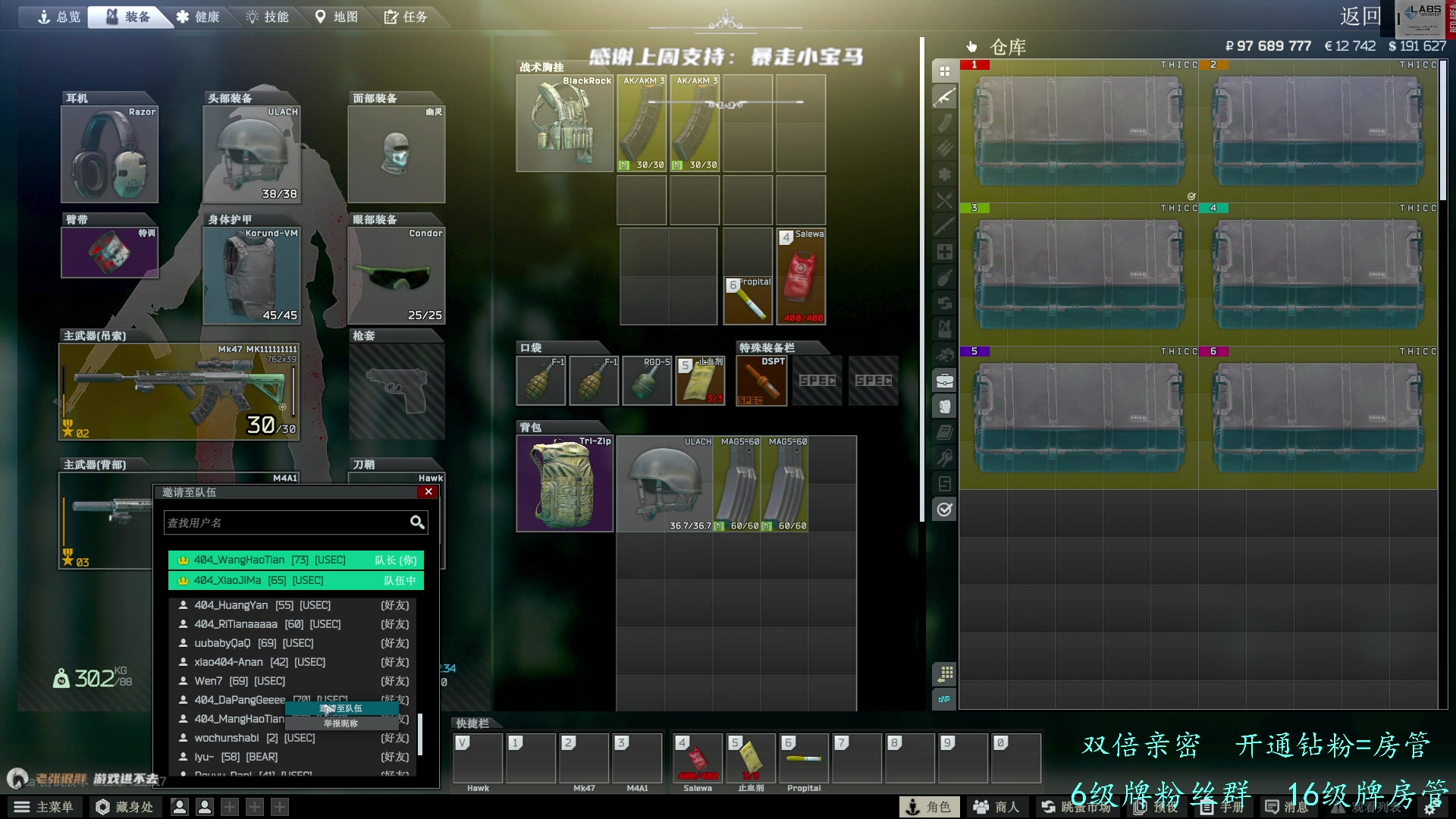Screen dimensions: 1456x819
Task: Select ULACH helmet in headwear slot
Action: pyautogui.click(x=252, y=154)
